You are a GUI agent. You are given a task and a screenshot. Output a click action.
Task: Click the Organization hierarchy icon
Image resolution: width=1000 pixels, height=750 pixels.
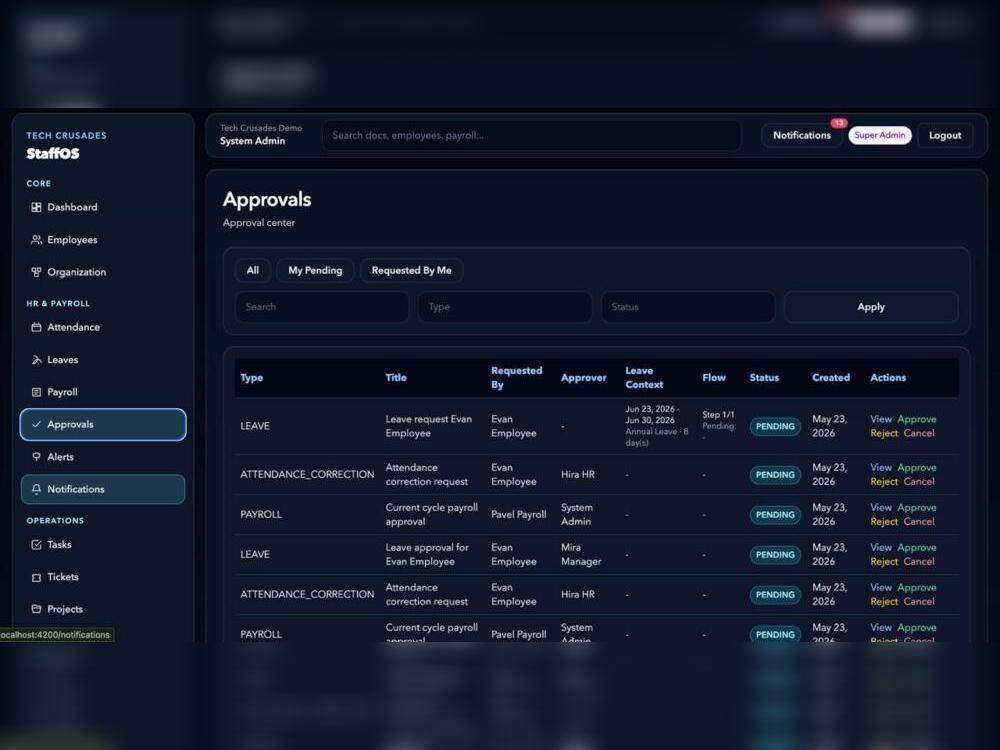[36, 272]
